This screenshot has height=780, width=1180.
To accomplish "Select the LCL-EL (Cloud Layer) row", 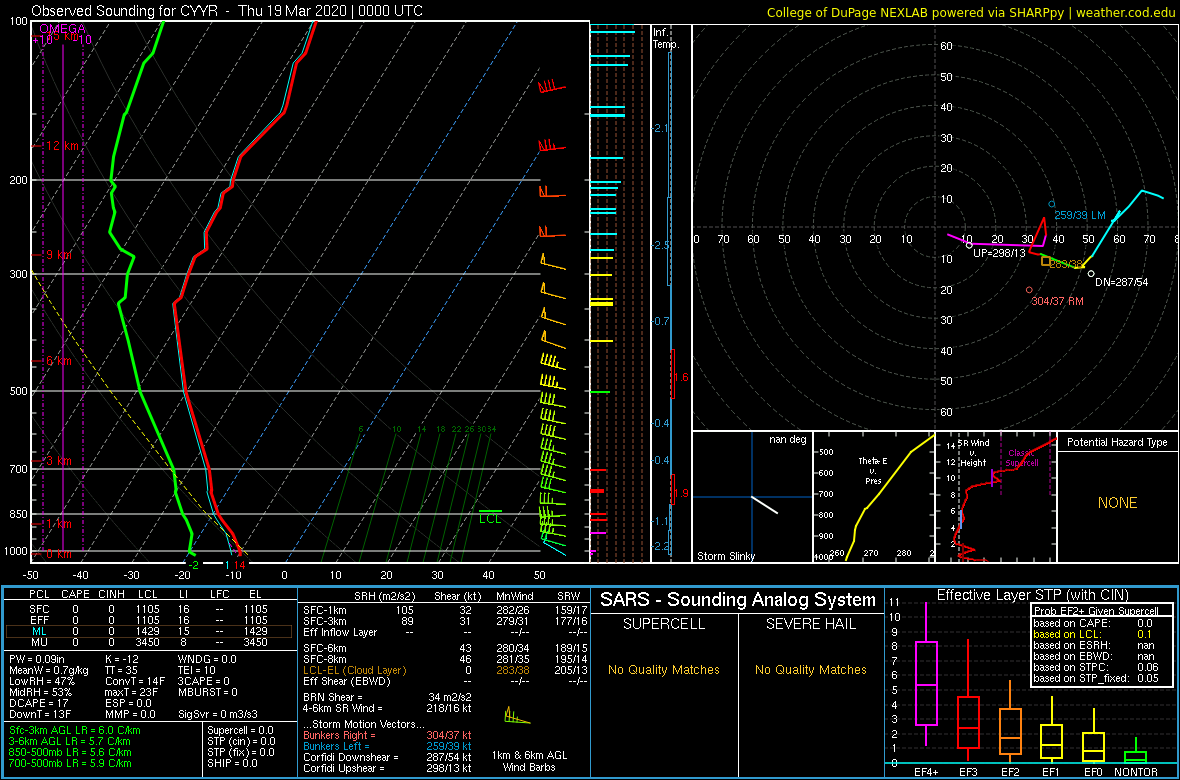I will [444, 669].
